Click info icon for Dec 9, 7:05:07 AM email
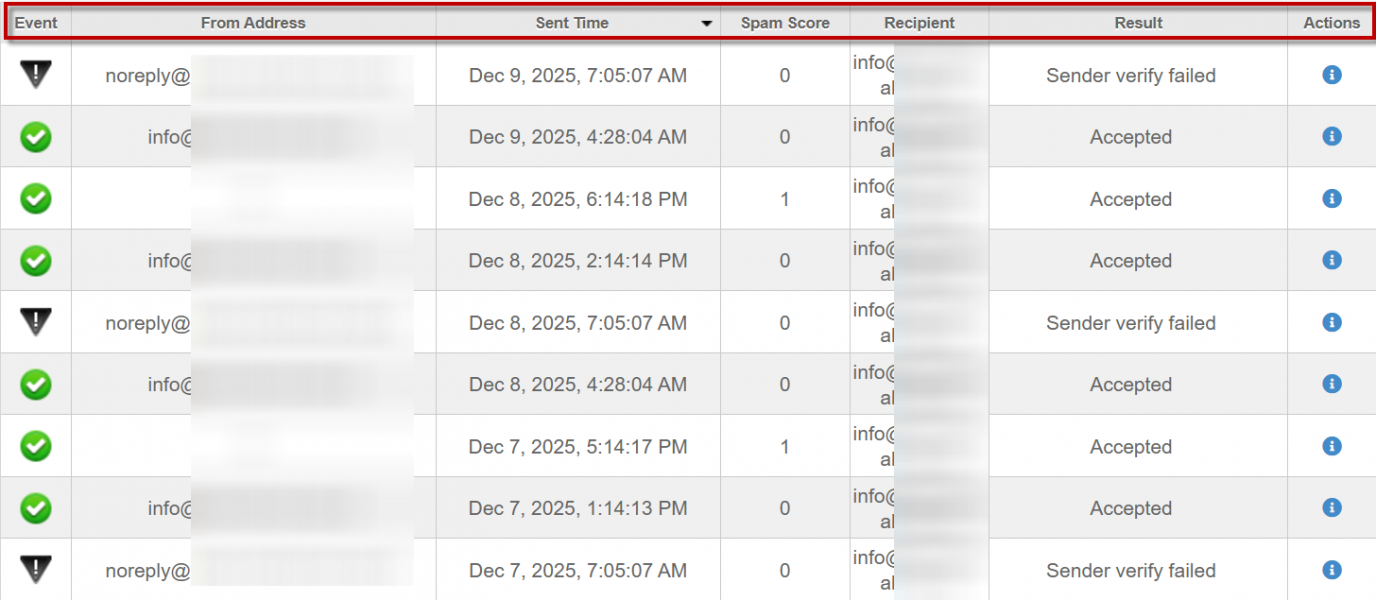The height and width of the screenshot is (600, 1376). (1331, 75)
